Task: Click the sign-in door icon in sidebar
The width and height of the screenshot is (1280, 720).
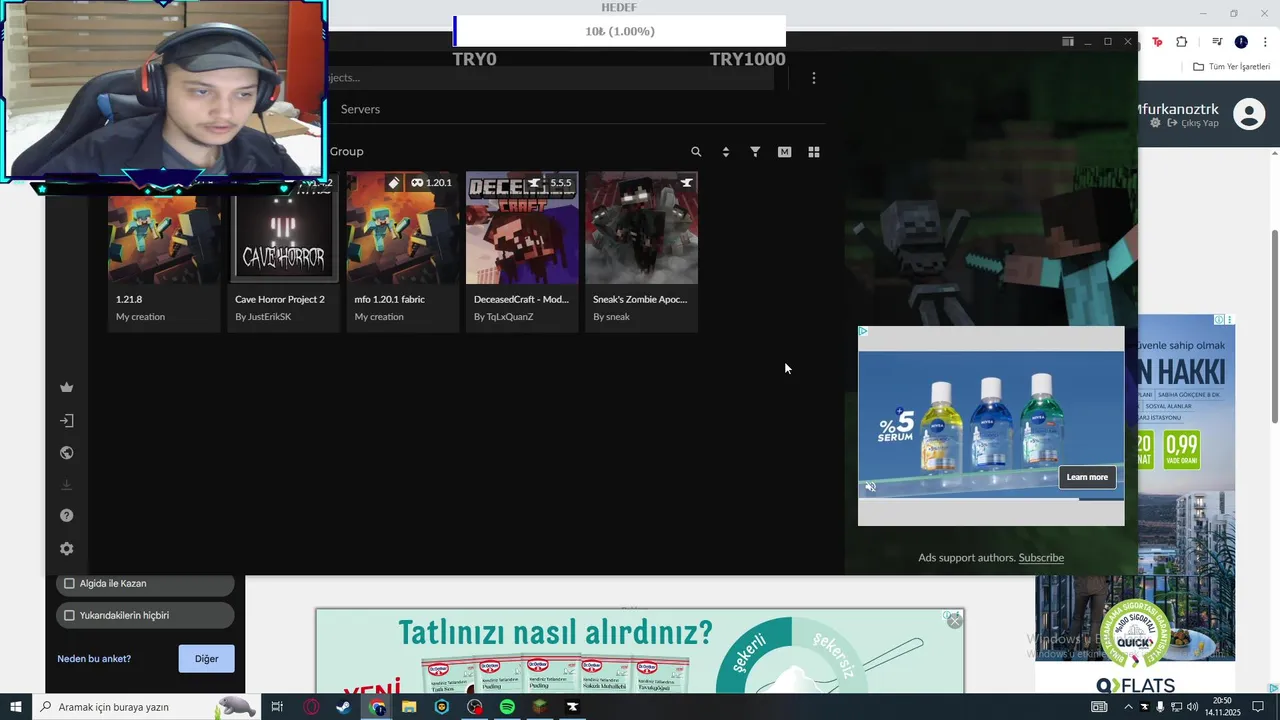Action: click(67, 421)
